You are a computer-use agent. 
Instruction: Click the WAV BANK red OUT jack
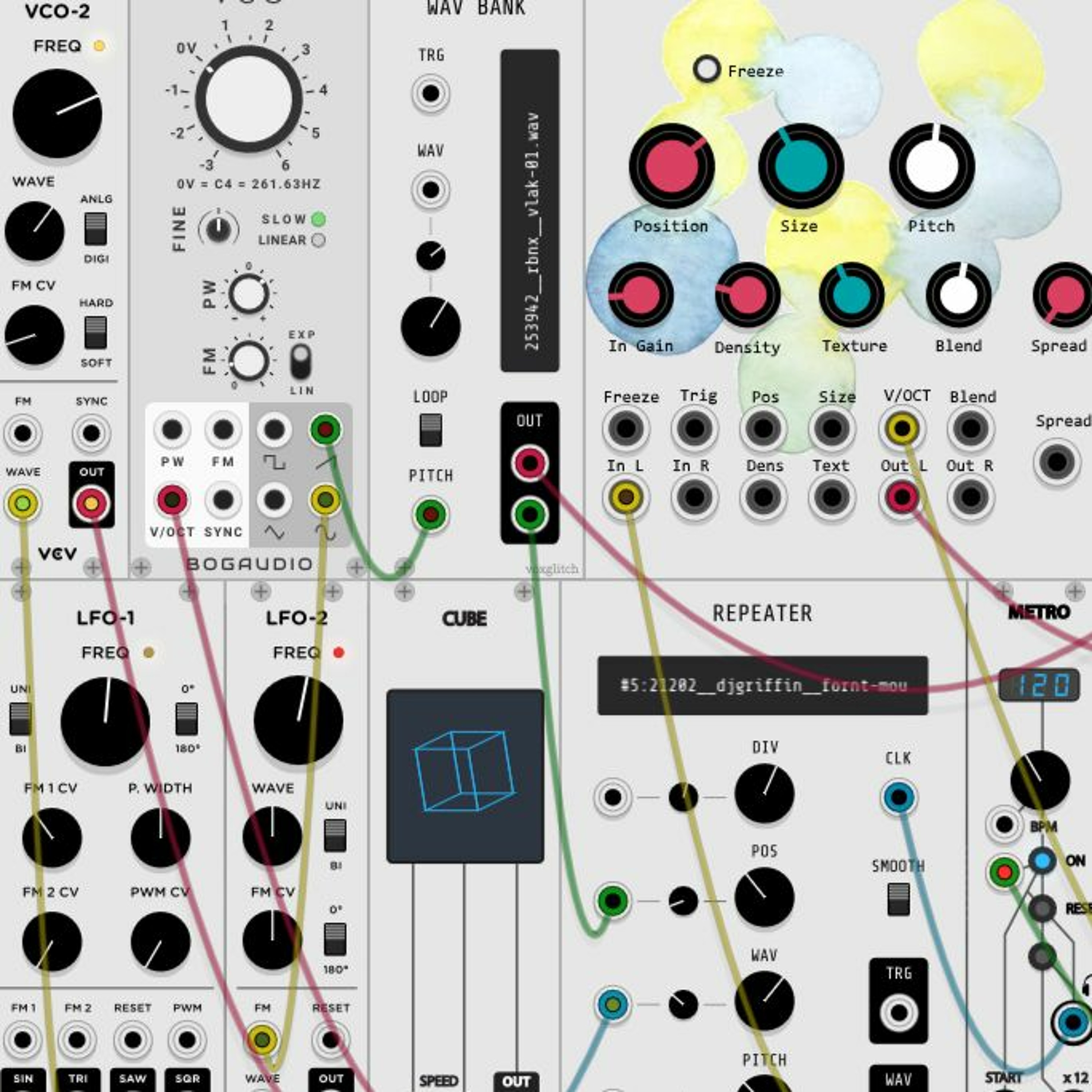click(x=530, y=463)
